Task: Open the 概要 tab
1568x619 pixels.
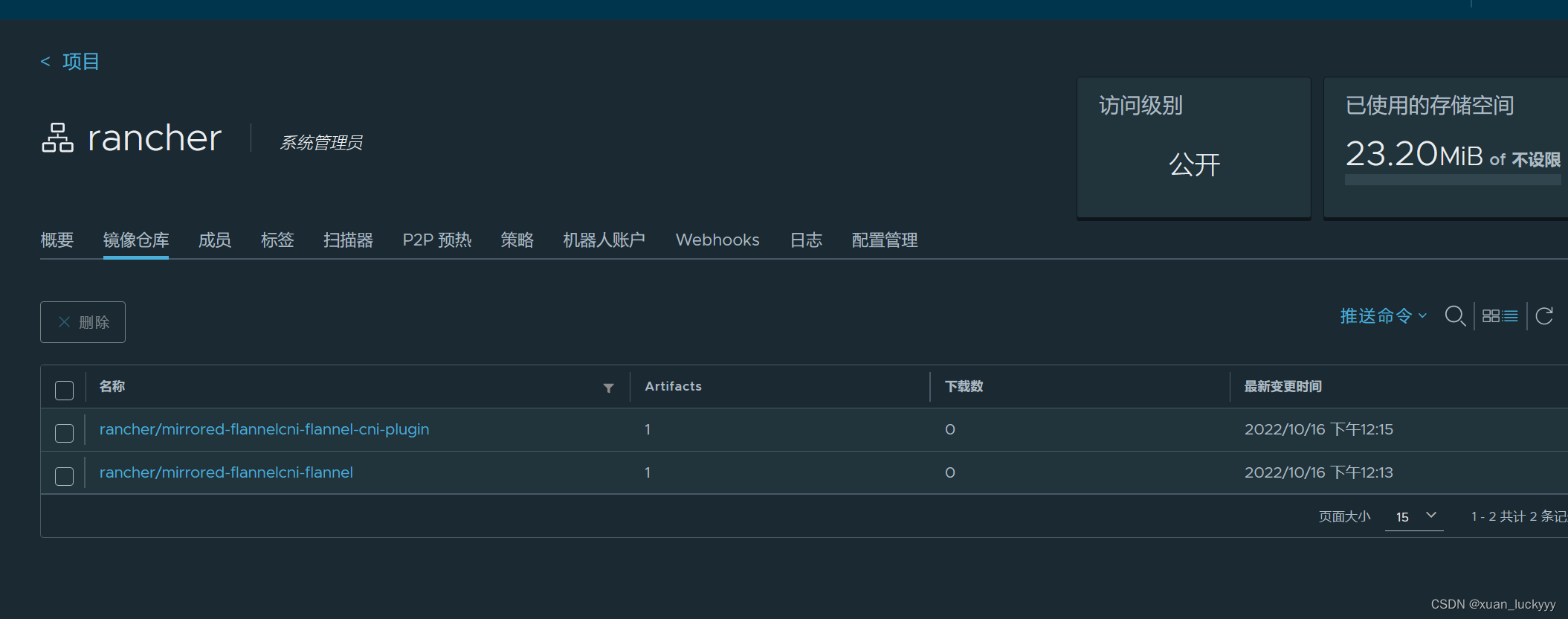Action: (57, 240)
